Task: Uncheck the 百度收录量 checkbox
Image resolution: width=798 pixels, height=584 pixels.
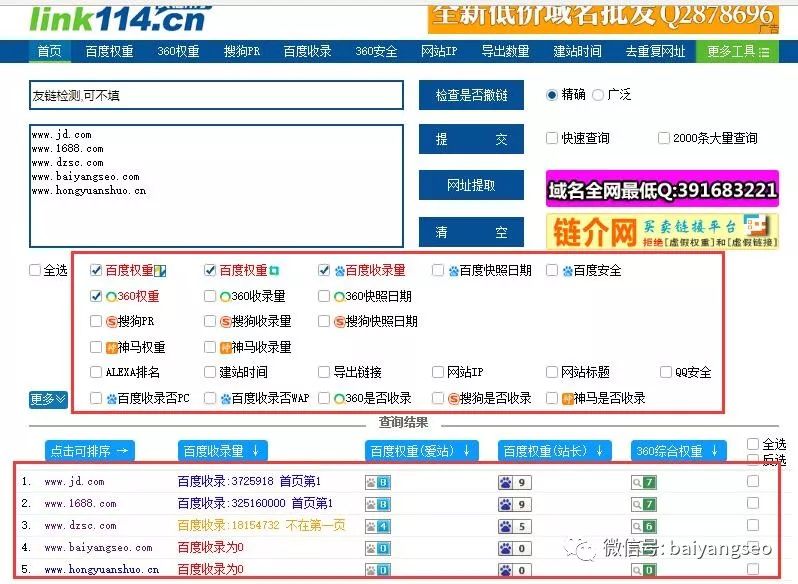Action: point(324,270)
